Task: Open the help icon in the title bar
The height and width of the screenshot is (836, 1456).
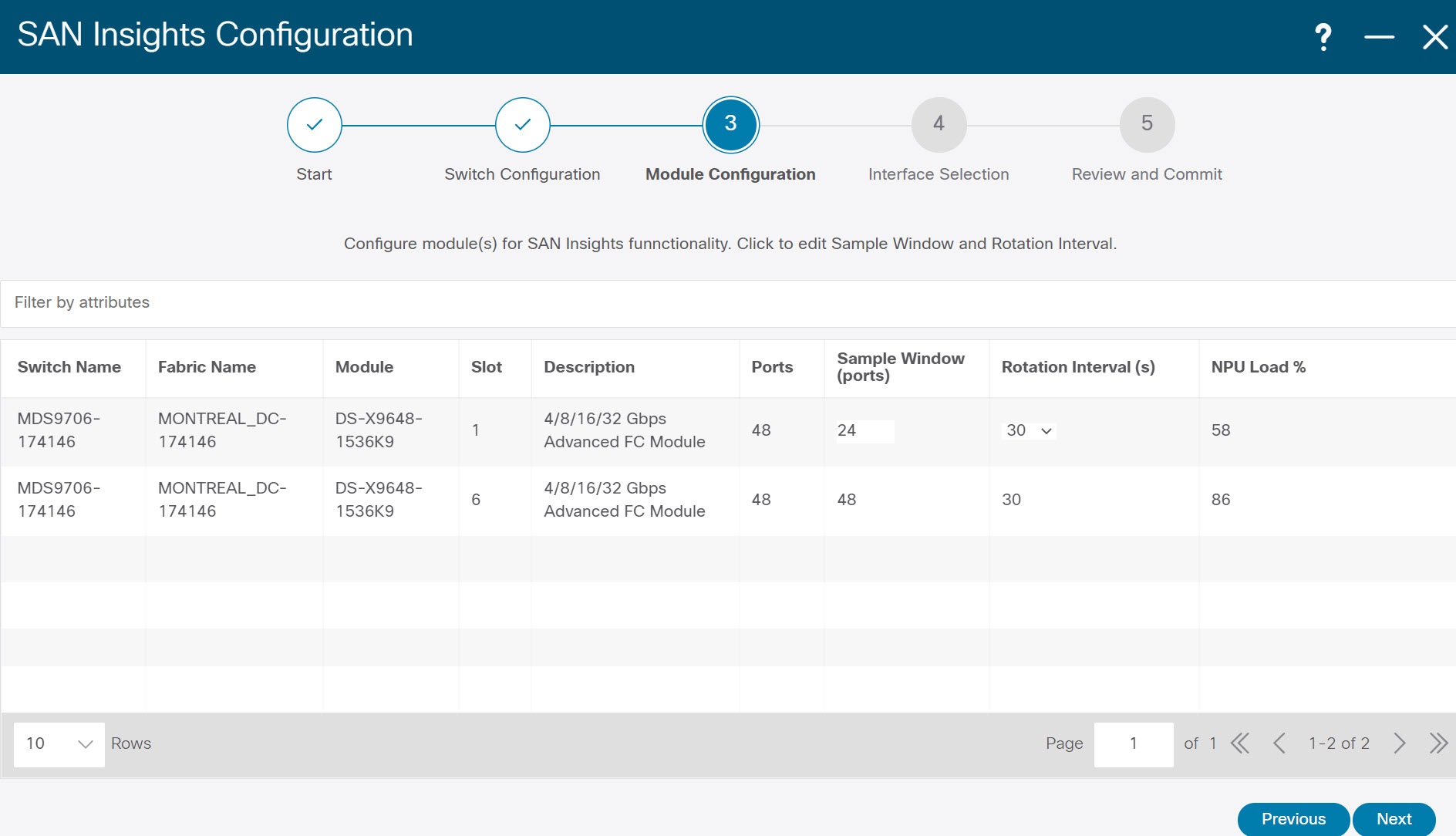Action: (1322, 35)
